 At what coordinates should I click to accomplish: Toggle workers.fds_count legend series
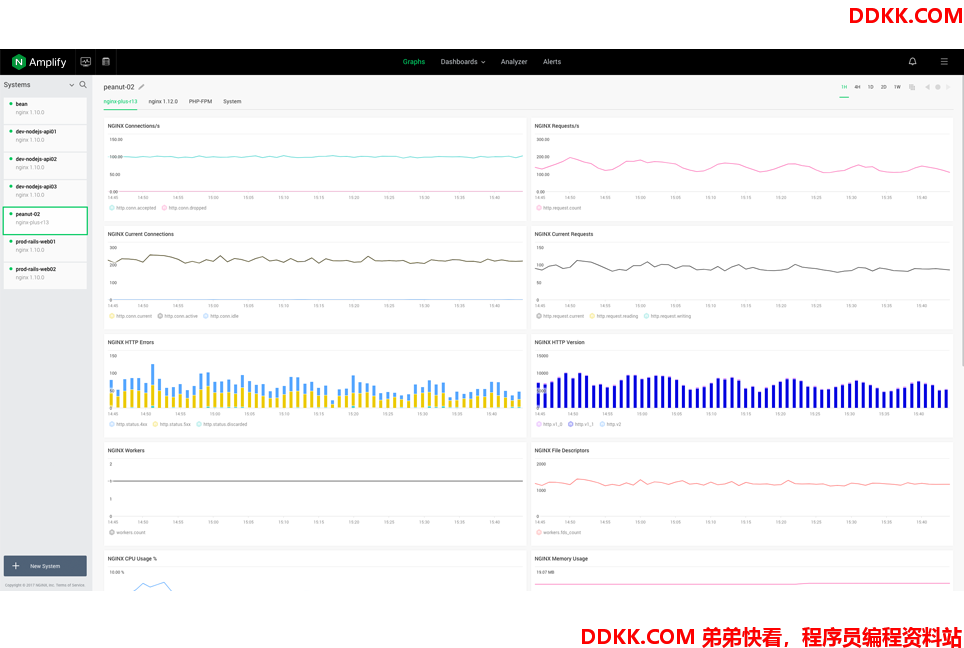coord(559,532)
